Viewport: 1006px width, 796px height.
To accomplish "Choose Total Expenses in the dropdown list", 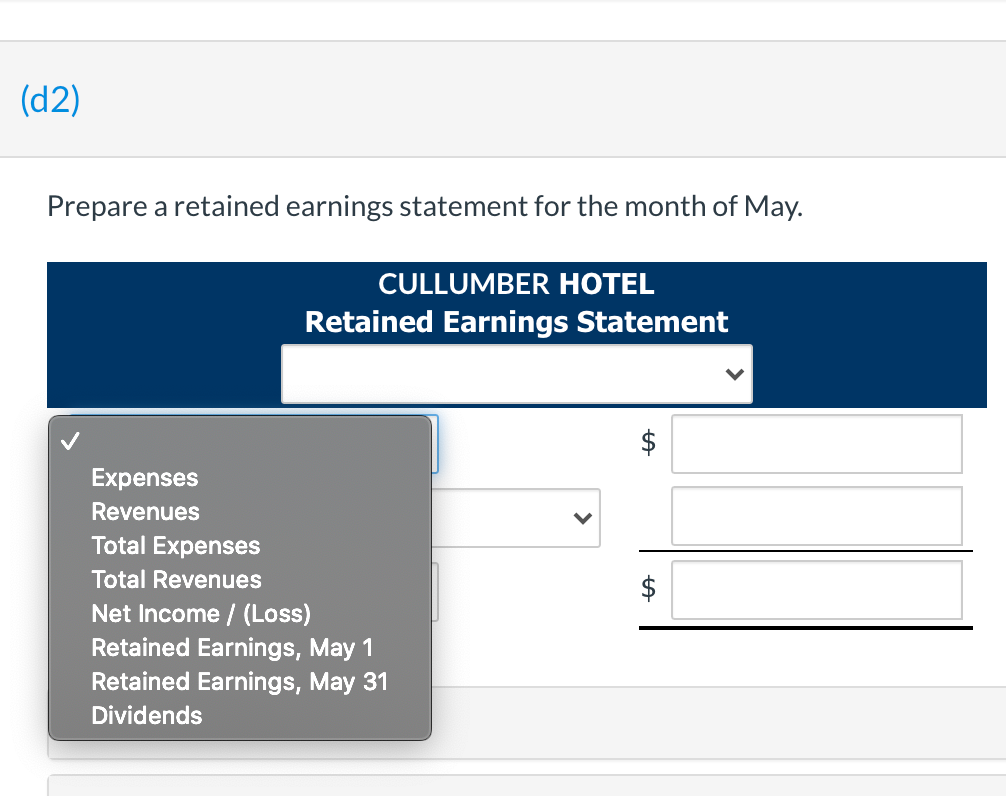I will tap(175, 545).
